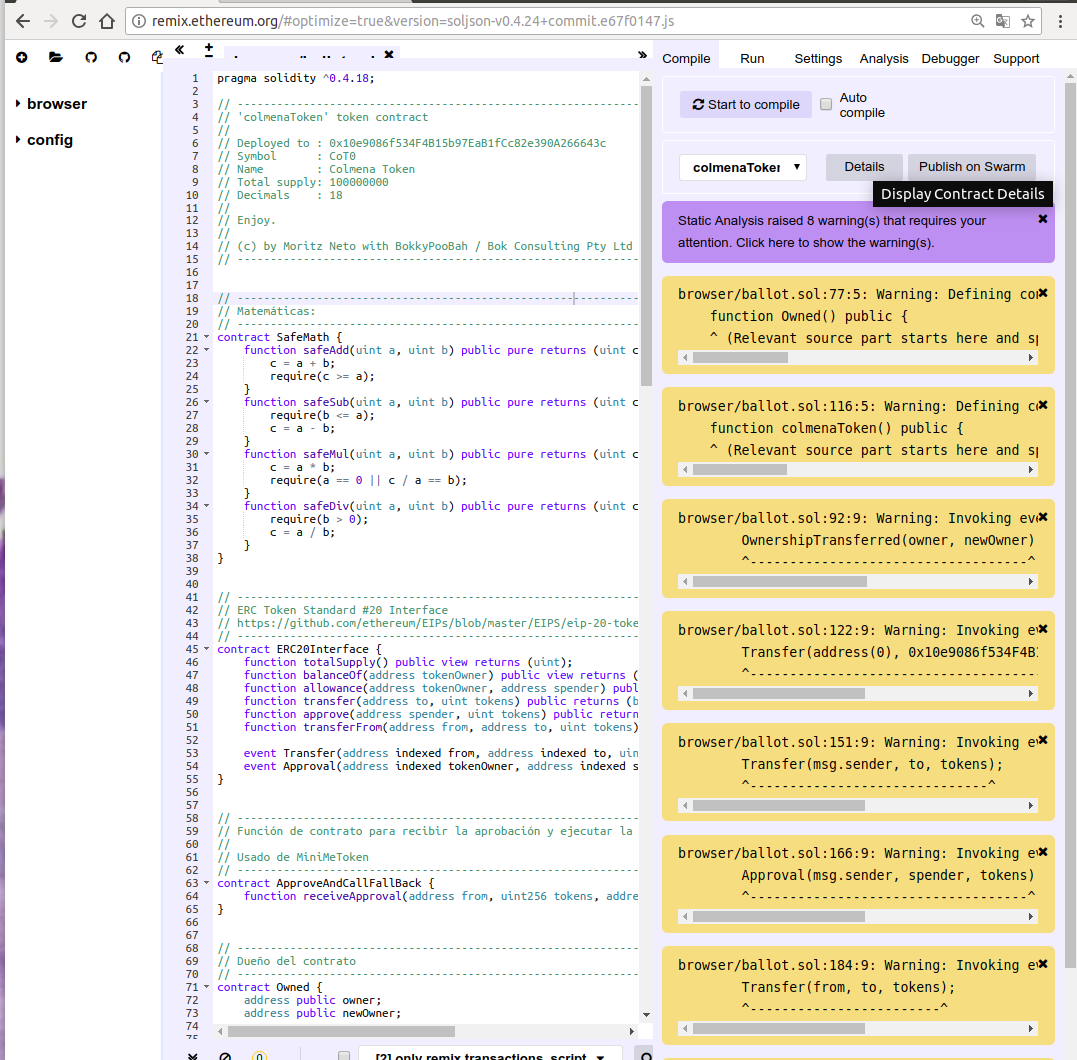1077x1060 pixels.
Task: Tick the checkbox beside the transactions filter dropdown
Action: pos(344,1055)
